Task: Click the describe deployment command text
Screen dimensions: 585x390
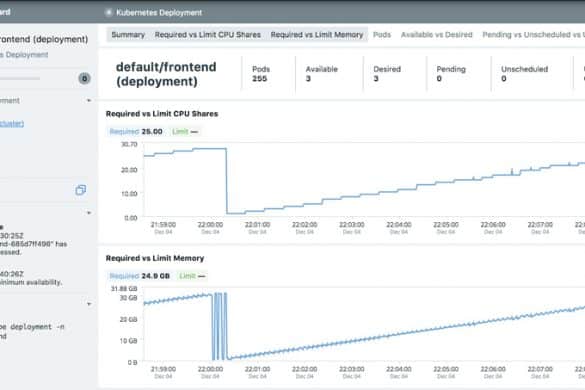Action: (x=32, y=331)
